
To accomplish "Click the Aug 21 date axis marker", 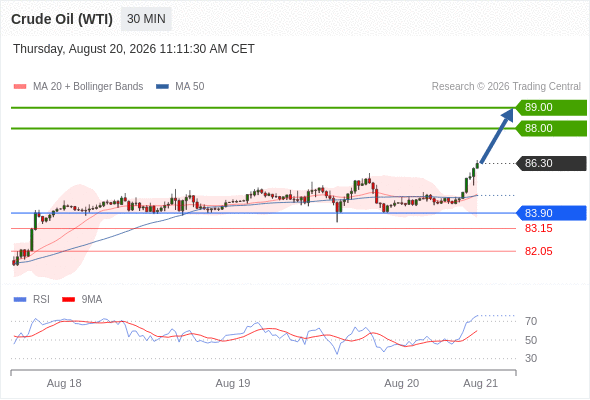I will 481,383.
